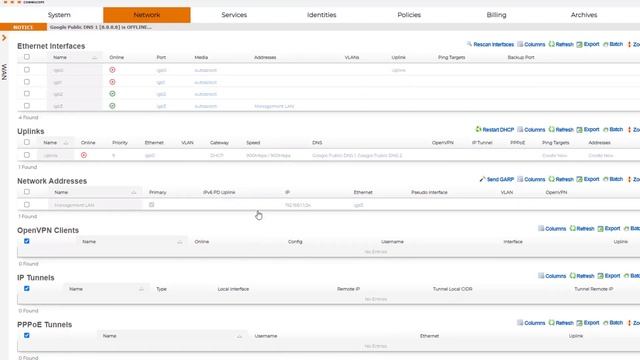Open Columns chooser for Network Addresses
640x360 pixels.
click(531, 179)
